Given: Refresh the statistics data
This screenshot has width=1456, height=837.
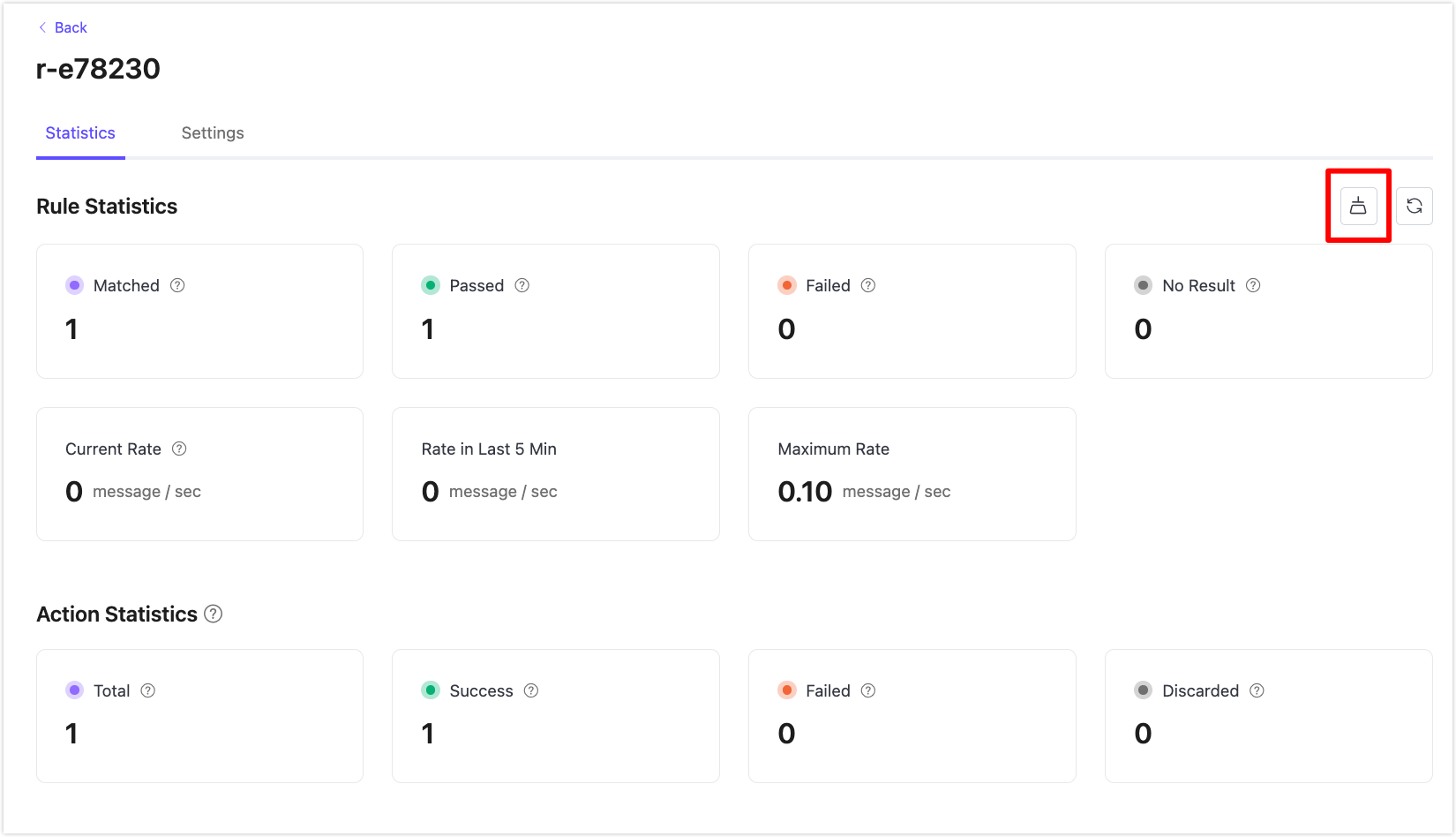Looking at the screenshot, I should pos(1414,206).
